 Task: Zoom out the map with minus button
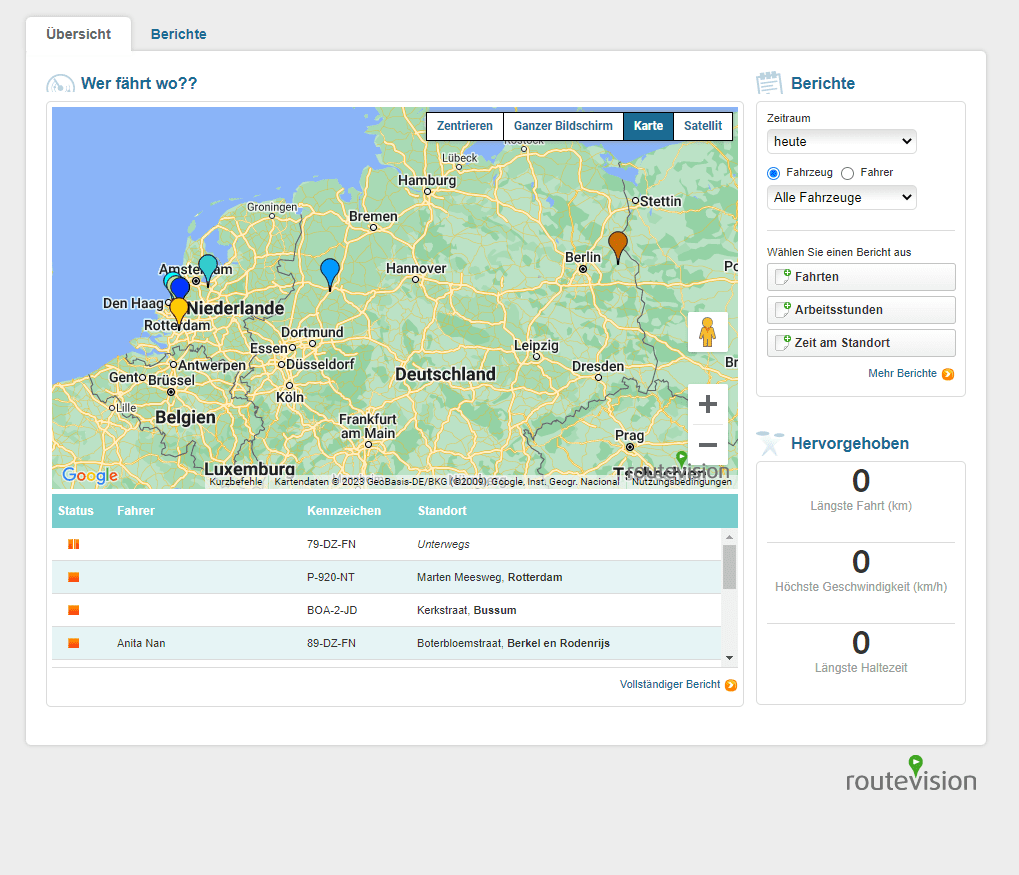(x=708, y=445)
